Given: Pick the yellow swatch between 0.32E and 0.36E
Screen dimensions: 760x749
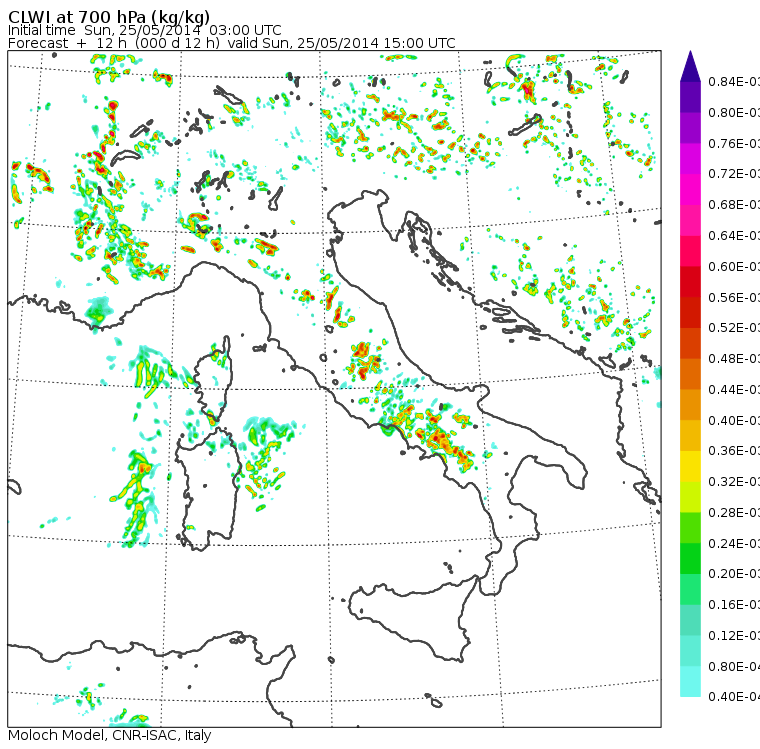Looking at the screenshot, I should (x=690, y=466).
